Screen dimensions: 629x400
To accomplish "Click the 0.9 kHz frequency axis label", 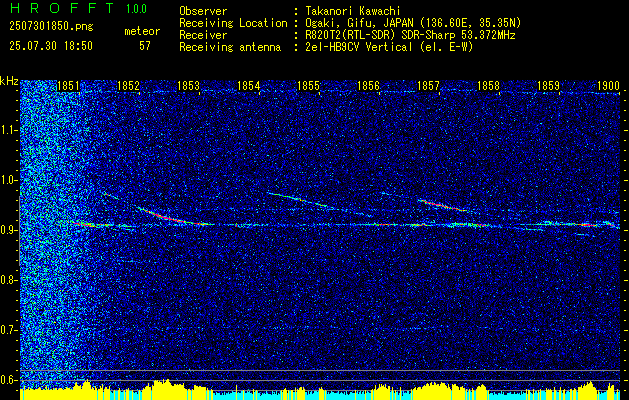I will pos(9,230).
